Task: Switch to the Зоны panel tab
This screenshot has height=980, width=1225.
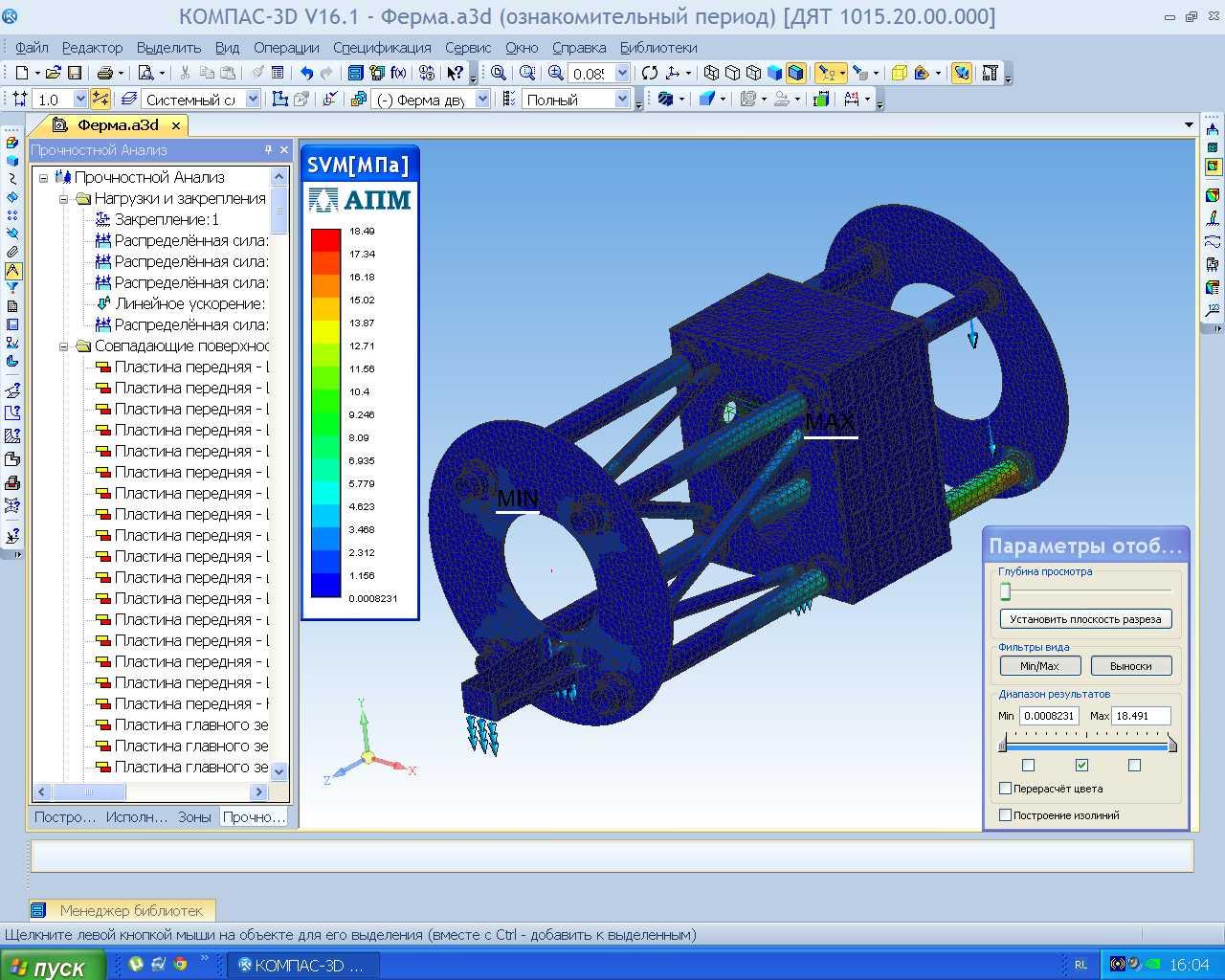Action: (194, 817)
